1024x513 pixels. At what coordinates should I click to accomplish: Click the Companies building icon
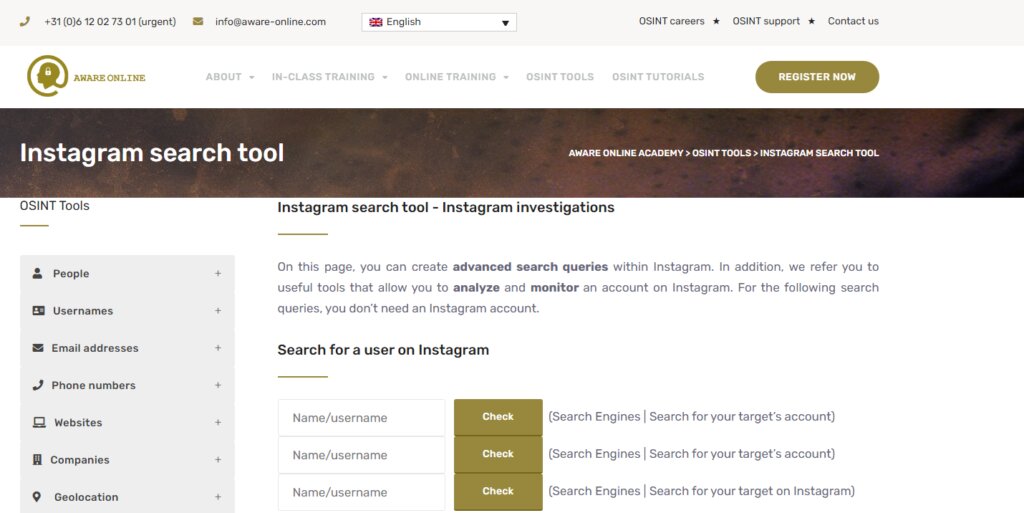point(37,459)
